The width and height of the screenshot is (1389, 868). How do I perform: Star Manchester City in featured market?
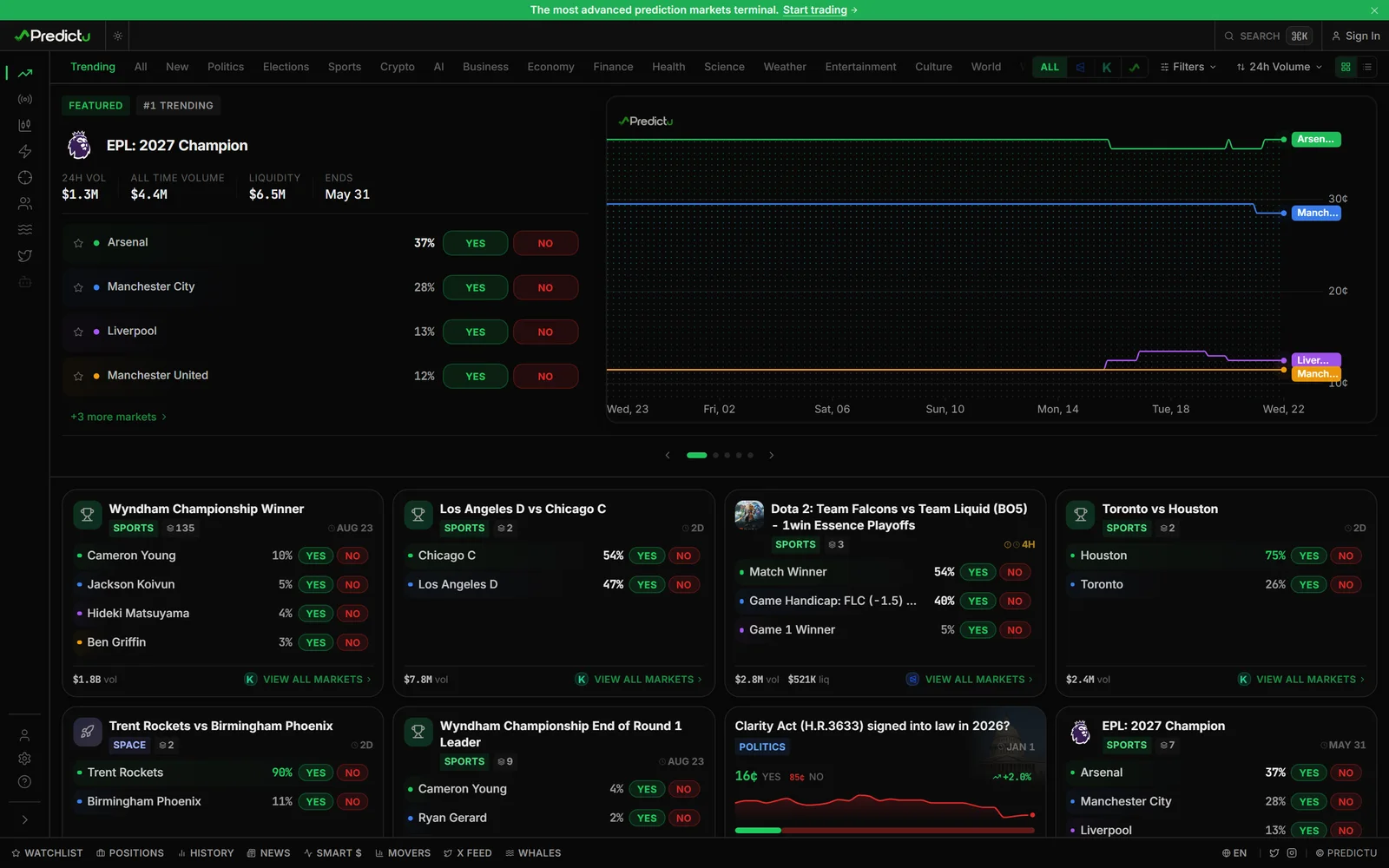tap(78, 287)
